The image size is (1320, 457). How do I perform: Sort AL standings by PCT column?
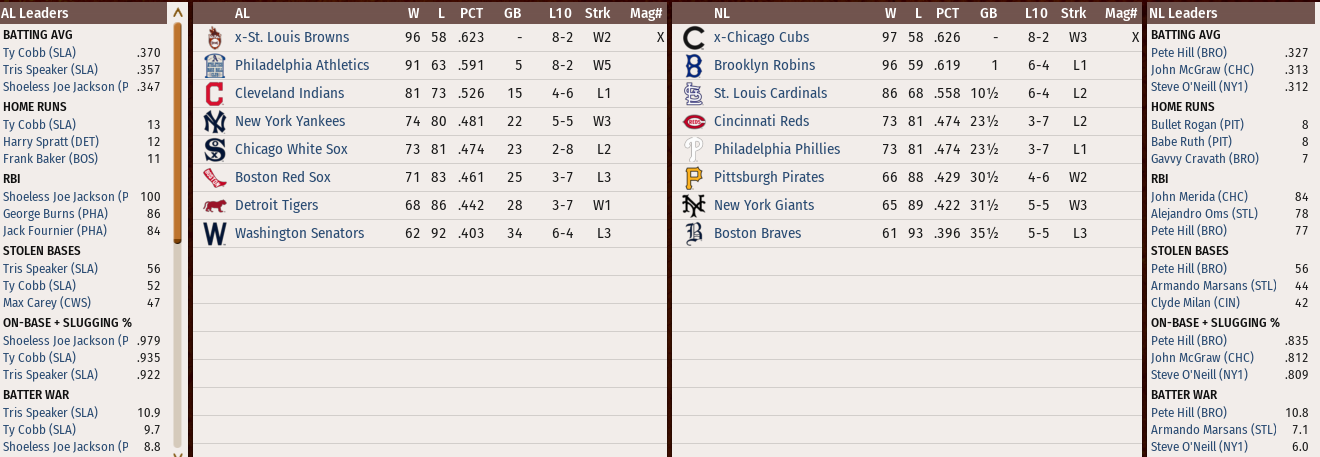(x=471, y=13)
